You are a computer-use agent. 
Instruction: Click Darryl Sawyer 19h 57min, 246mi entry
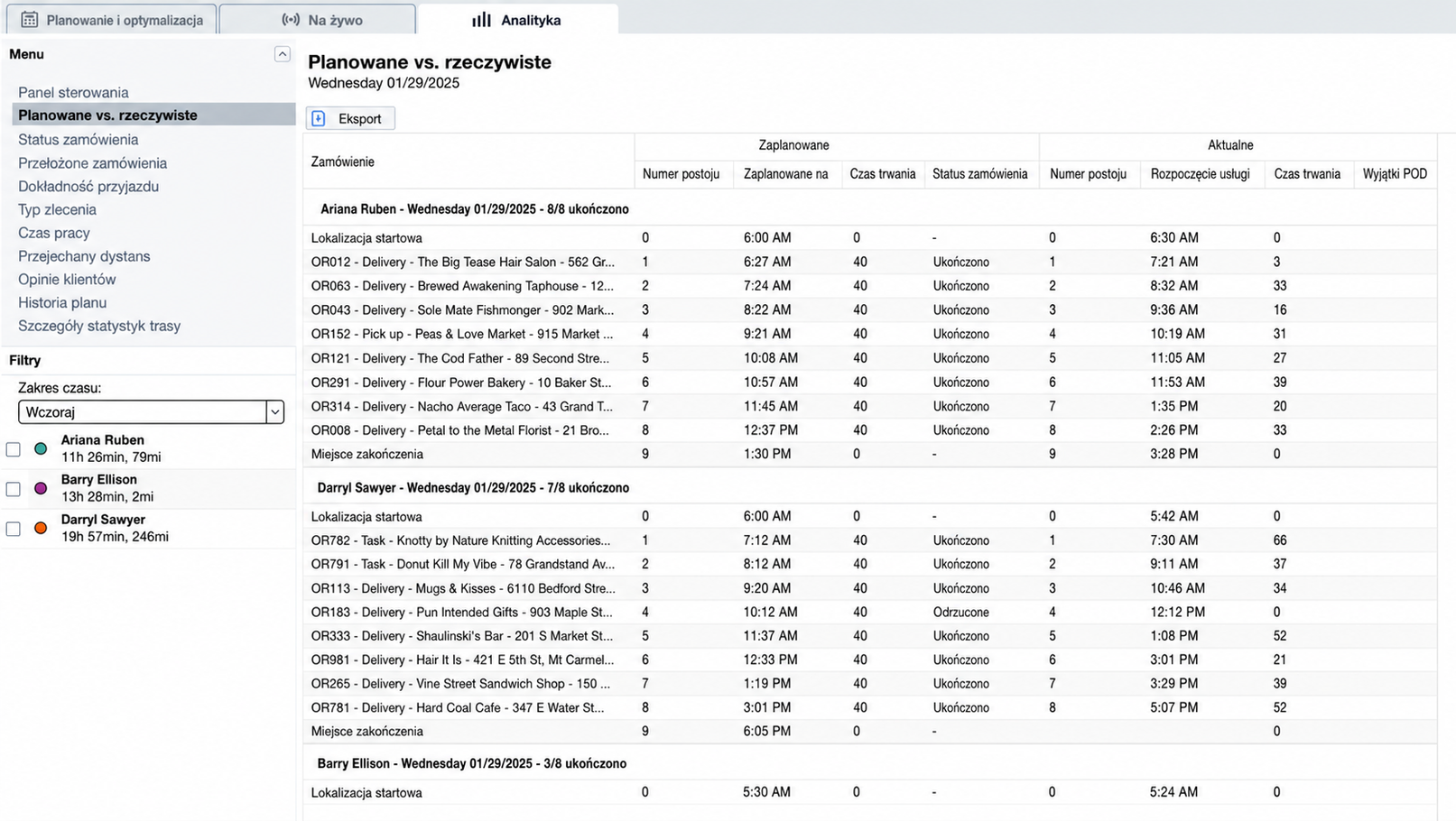pos(115,528)
